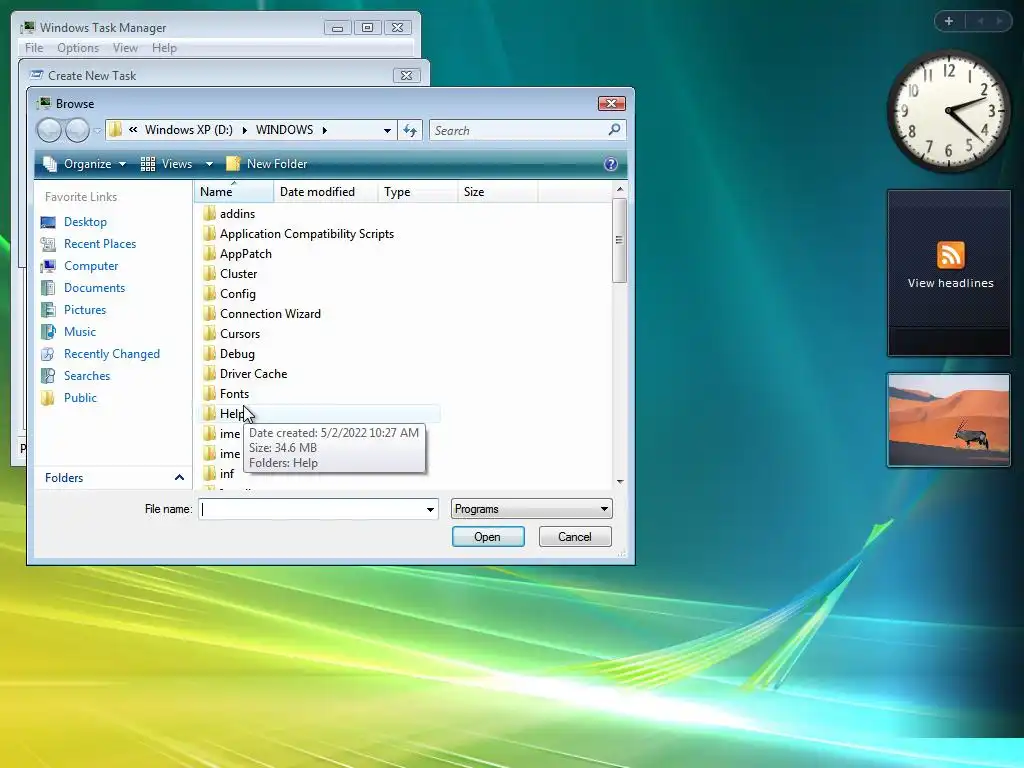The width and height of the screenshot is (1024, 768).
Task: Select the AppPatch folder icon
Action: coord(209,253)
